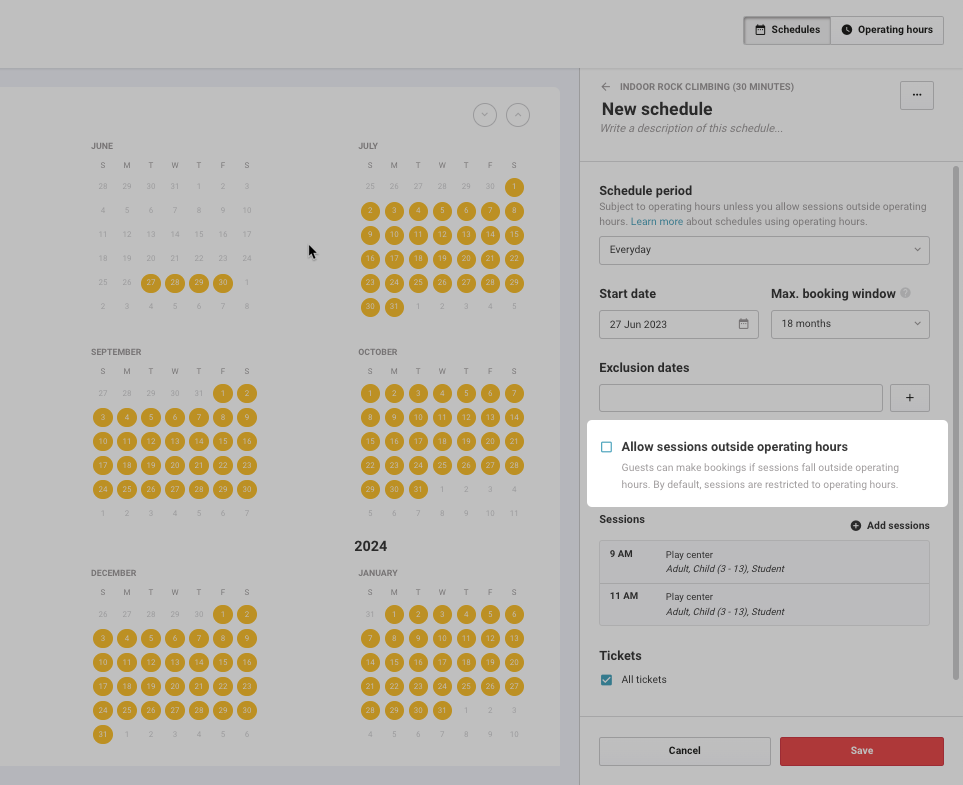Click the side panel vertical scrollbar
Screen dimensions: 963x785
[x=955, y=423]
